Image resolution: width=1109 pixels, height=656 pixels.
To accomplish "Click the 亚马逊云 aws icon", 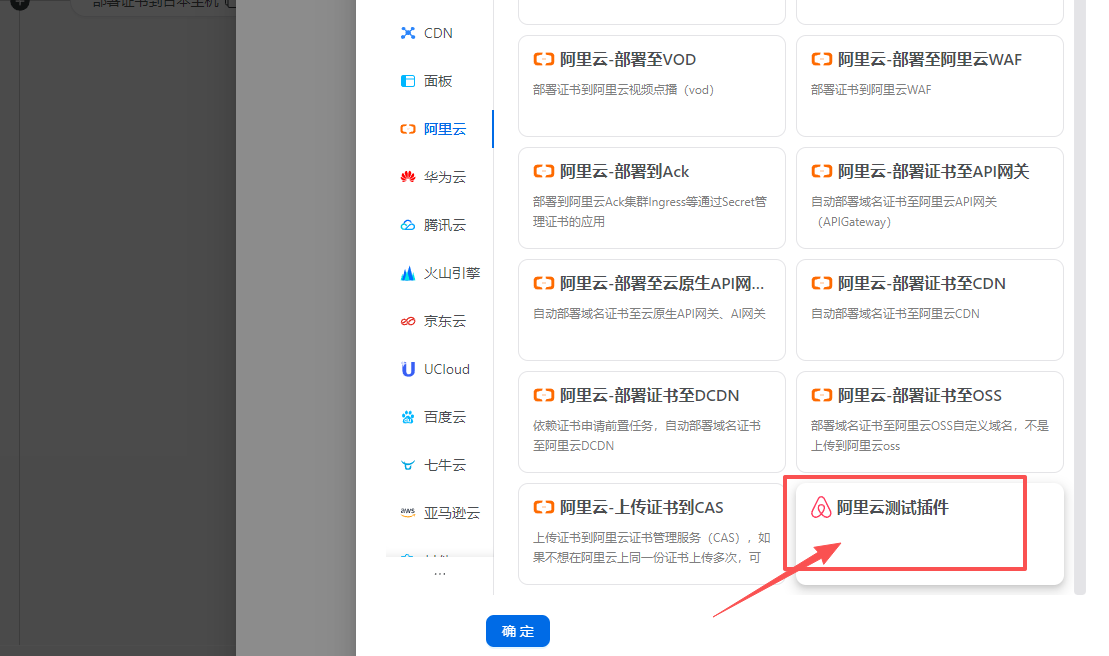I will coord(408,513).
